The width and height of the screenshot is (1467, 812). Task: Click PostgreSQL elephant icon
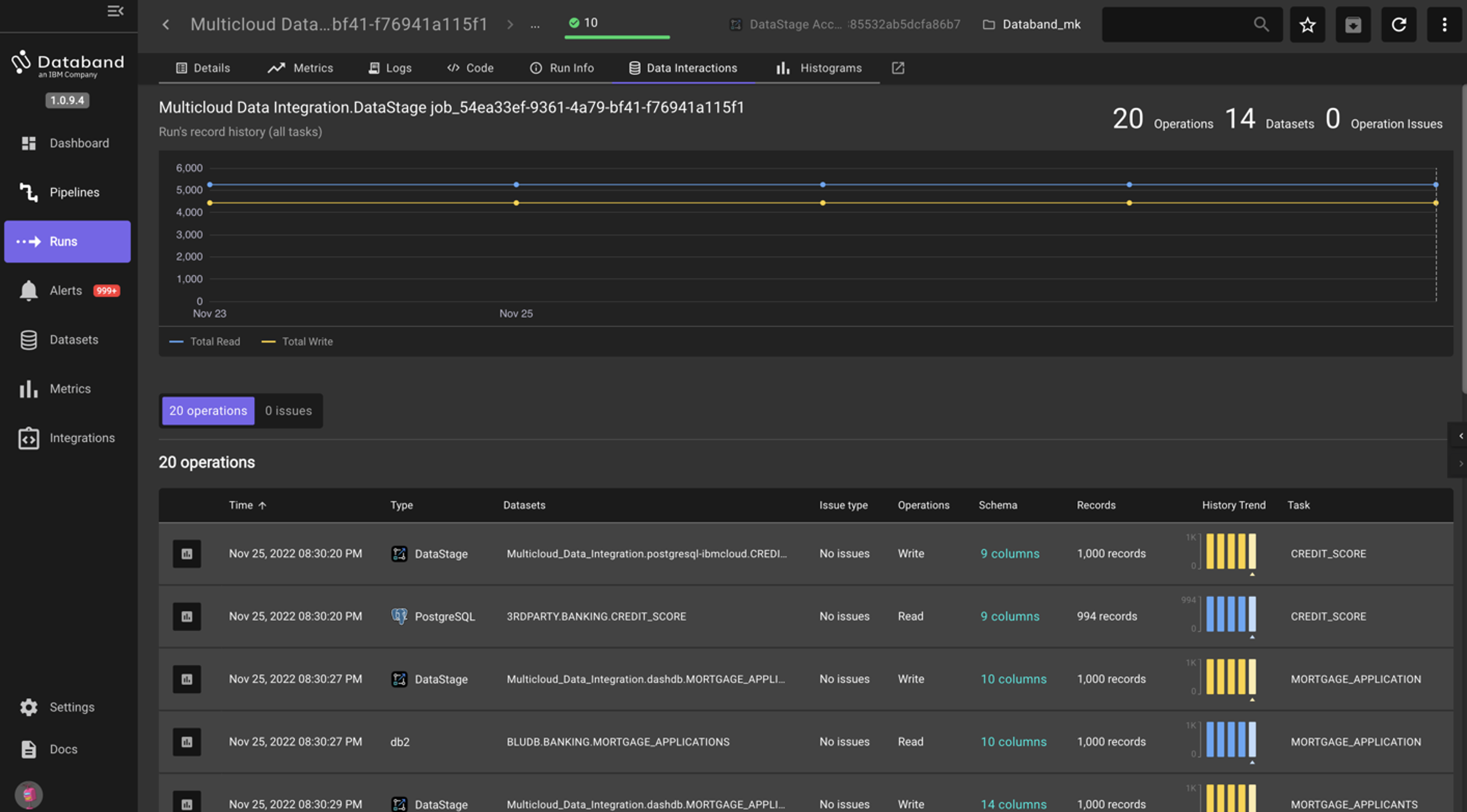399,616
